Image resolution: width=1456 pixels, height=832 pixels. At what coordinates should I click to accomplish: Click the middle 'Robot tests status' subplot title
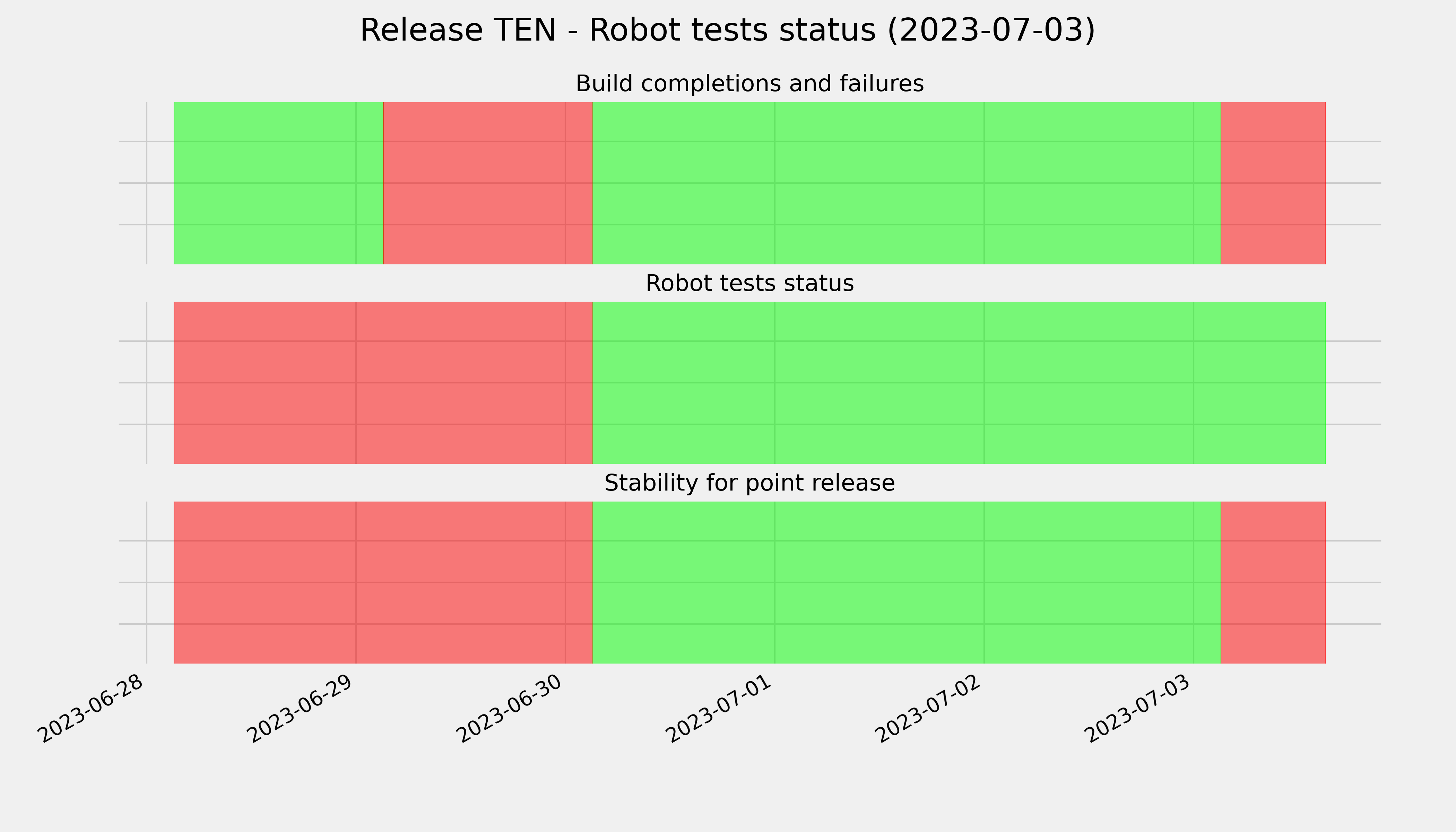(x=749, y=284)
